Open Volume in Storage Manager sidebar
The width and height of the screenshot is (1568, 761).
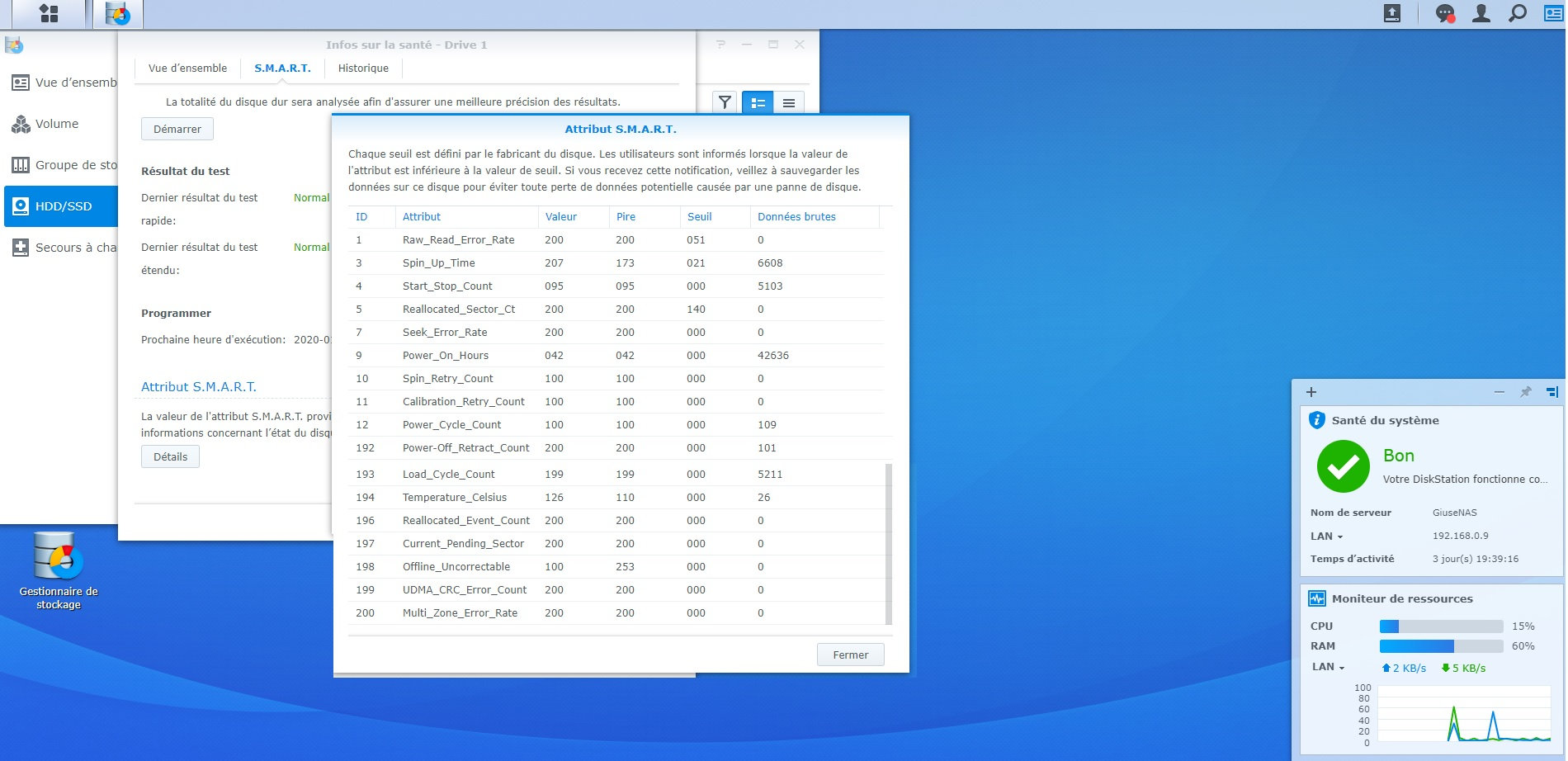pos(62,124)
